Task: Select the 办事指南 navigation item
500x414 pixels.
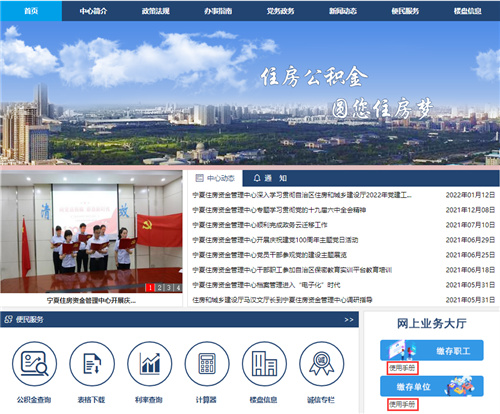Action: tap(218, 11)
